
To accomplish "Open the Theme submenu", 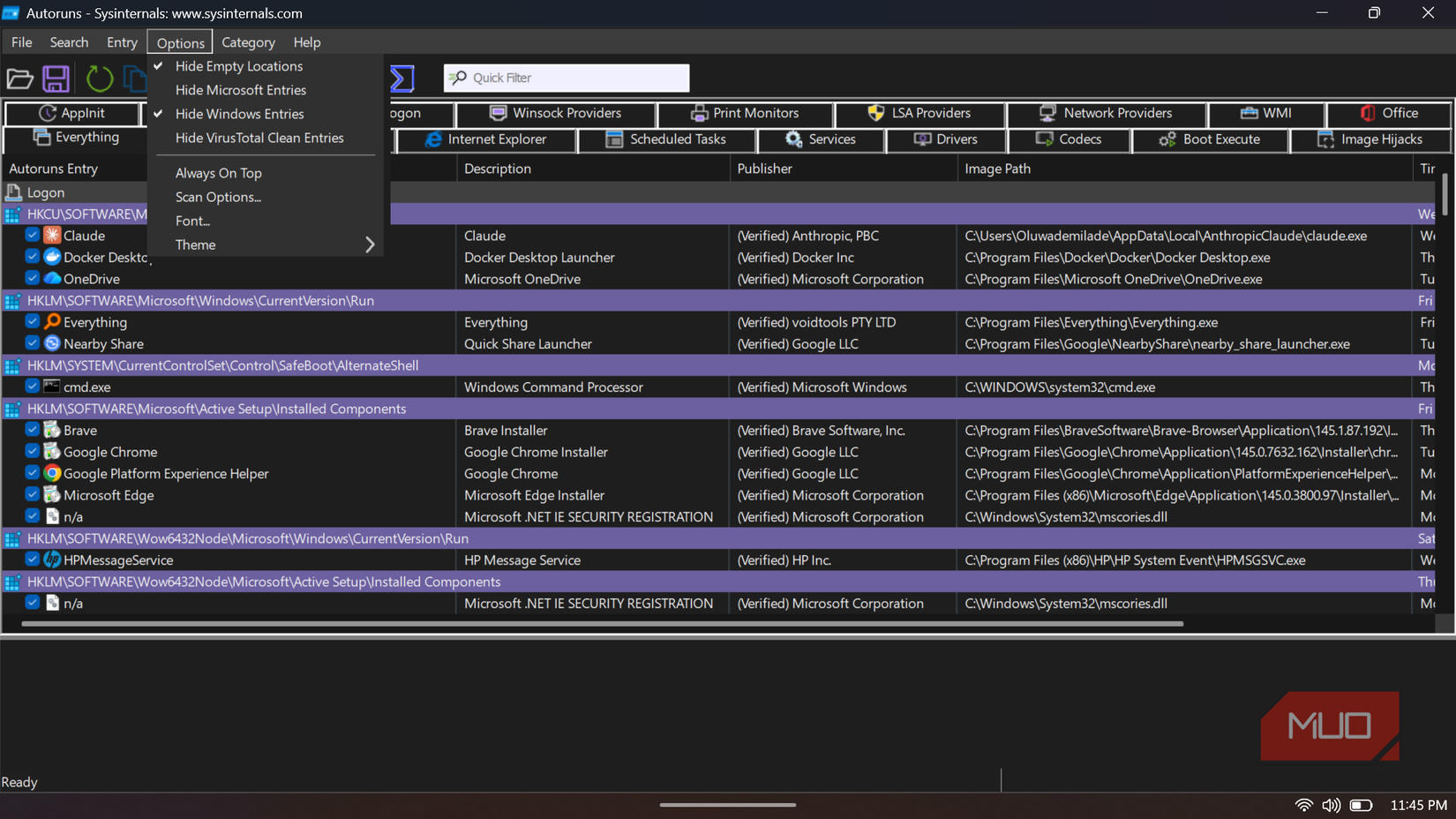I will pos(195,244).
